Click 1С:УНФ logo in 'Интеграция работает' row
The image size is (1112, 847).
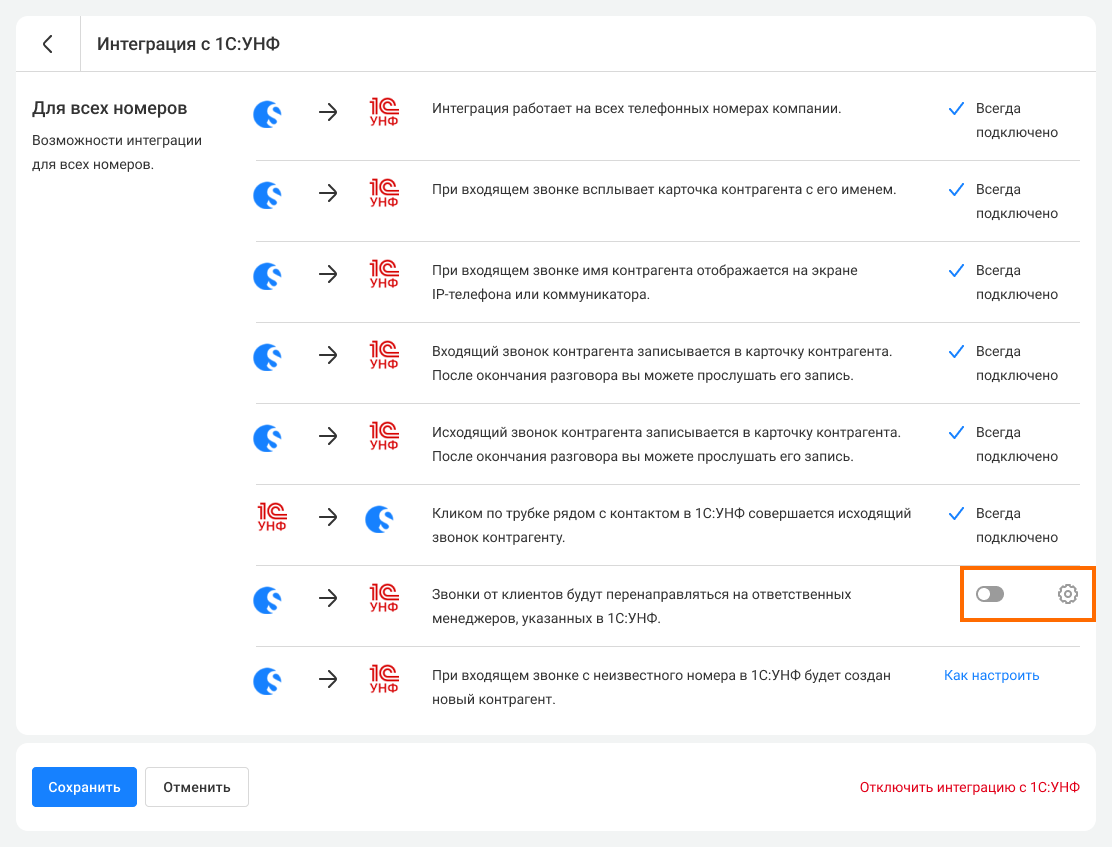pos(384,112)
